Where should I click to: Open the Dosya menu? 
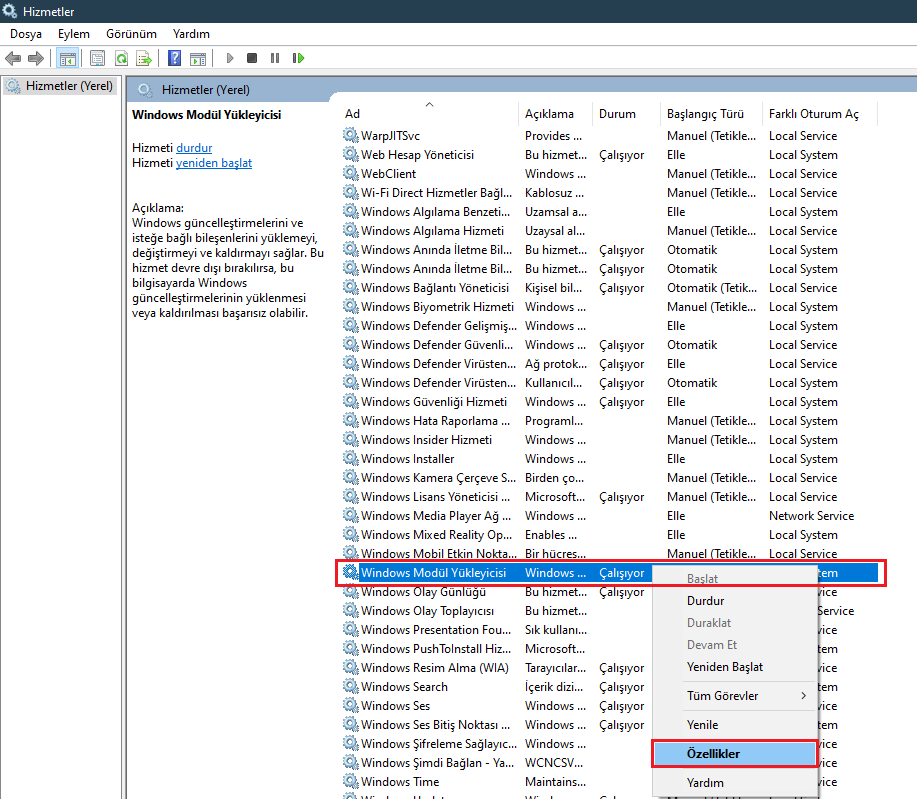tap(26, 34)
